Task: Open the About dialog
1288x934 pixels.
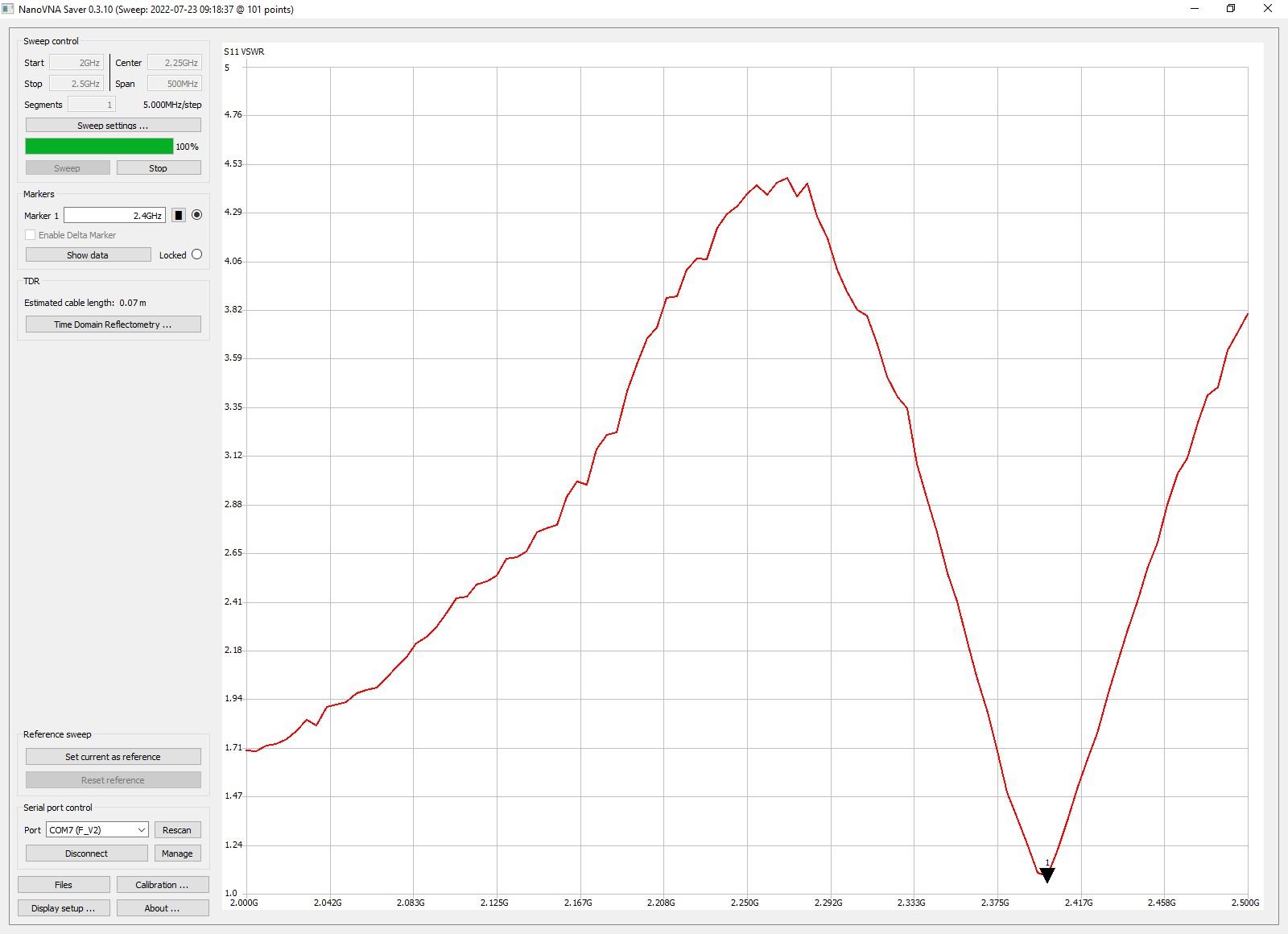Action: 163,908
